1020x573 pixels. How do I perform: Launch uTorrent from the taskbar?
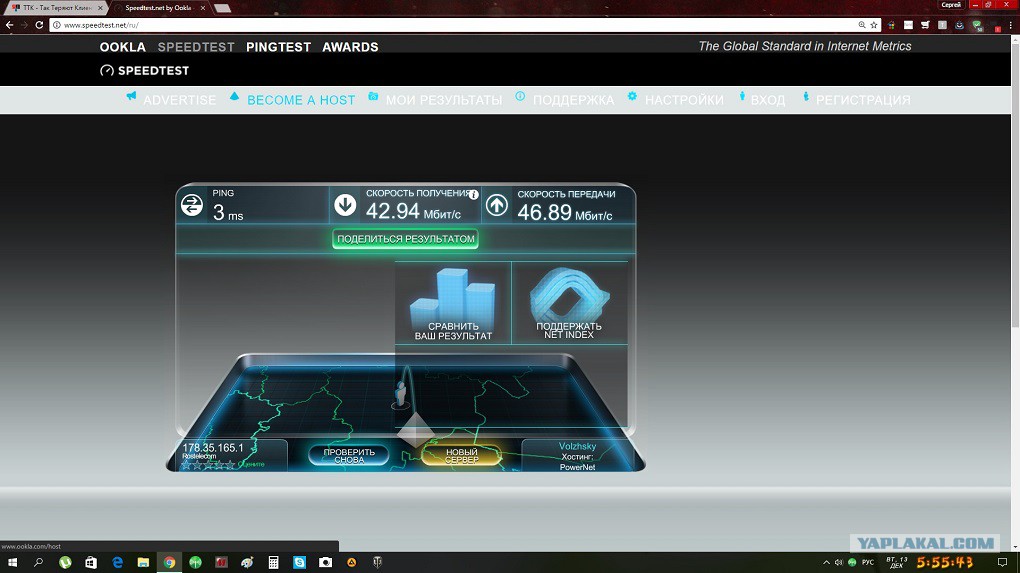pos(65,562)
